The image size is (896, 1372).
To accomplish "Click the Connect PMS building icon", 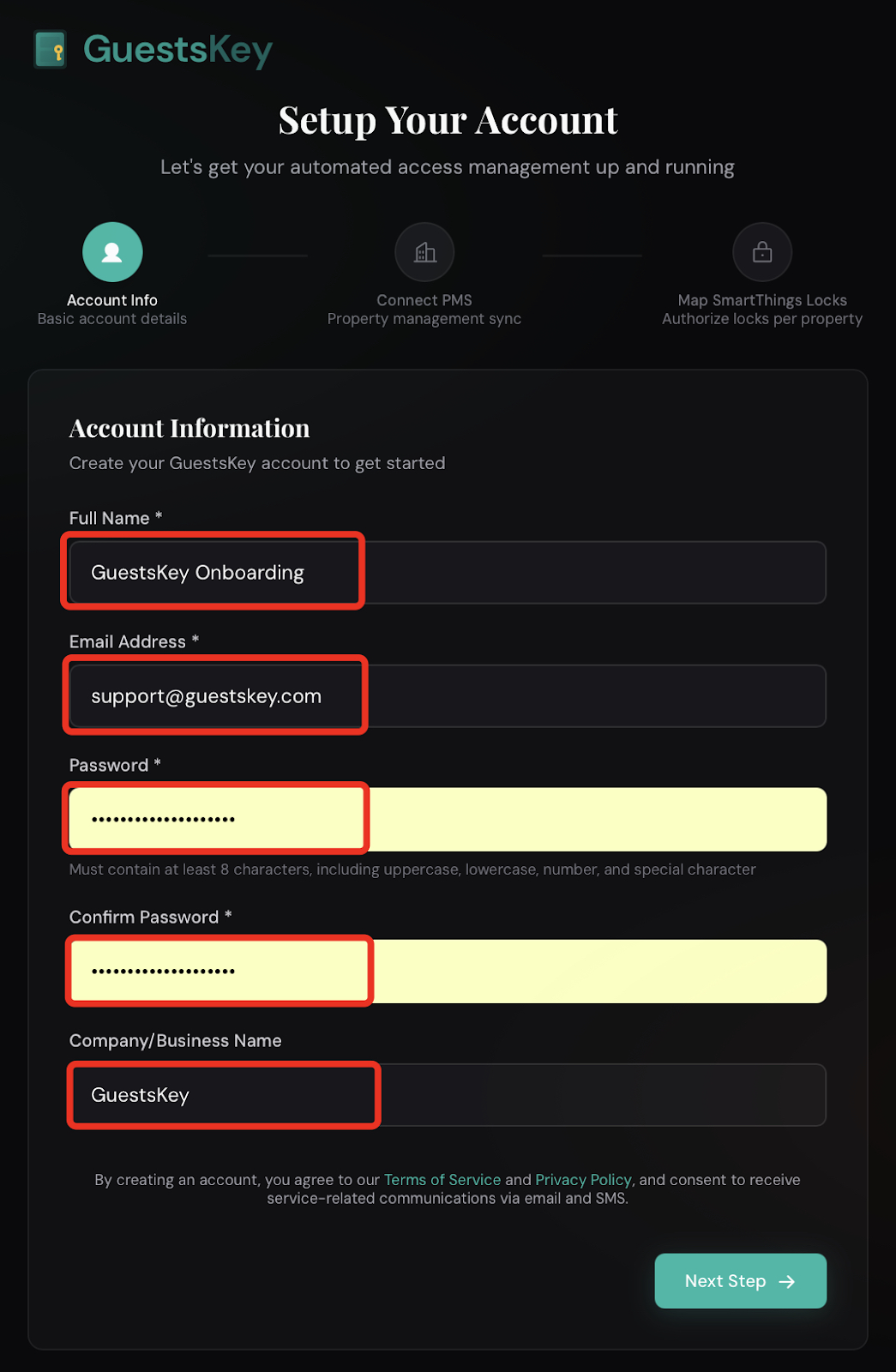I will pyautogui.click(x=424, y=251).
